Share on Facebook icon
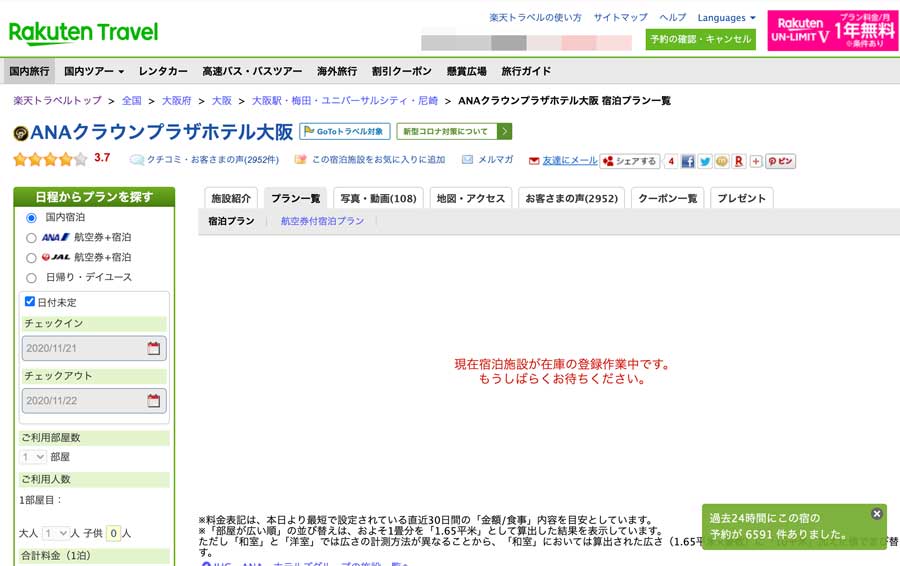Viewport: 900px width, 566px height. coord(688,161)
